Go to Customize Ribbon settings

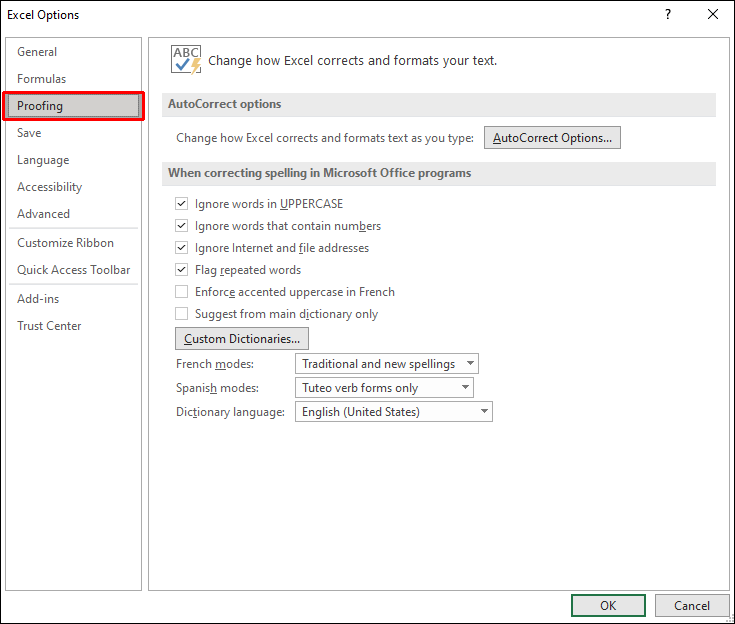coord(66,243)
